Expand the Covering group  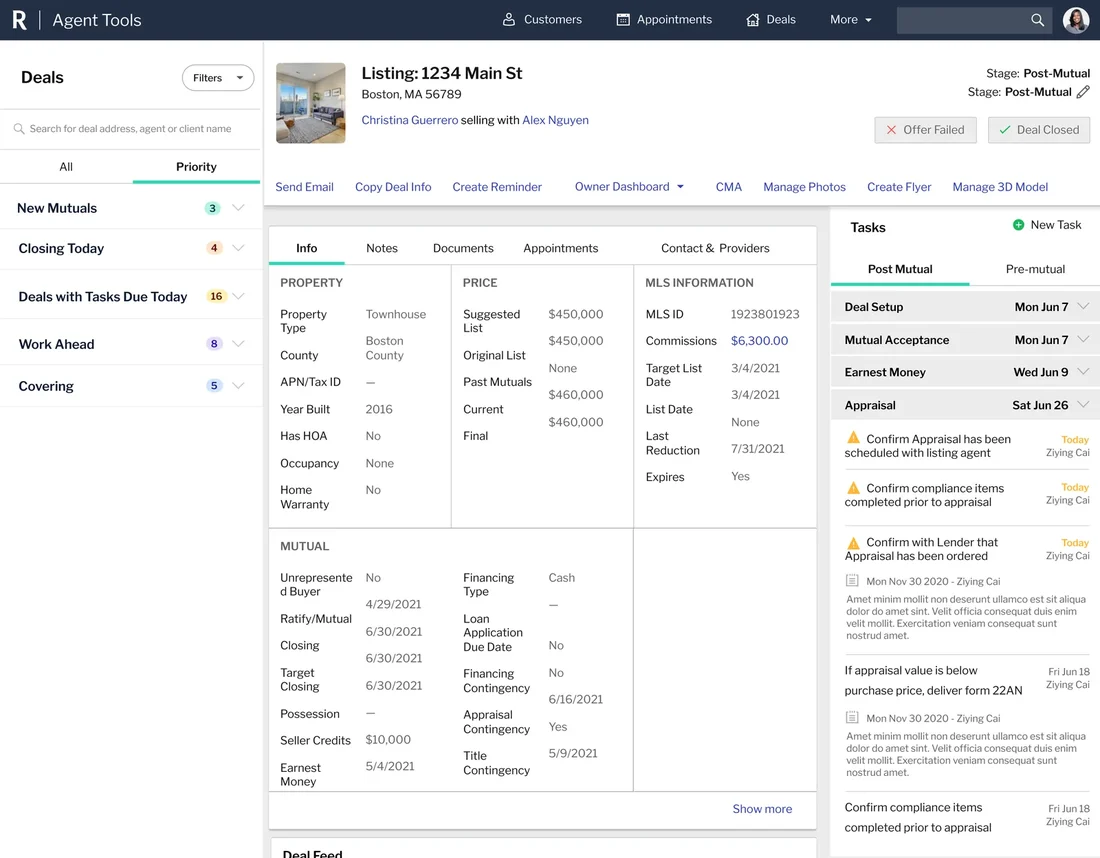click(239, 385)
